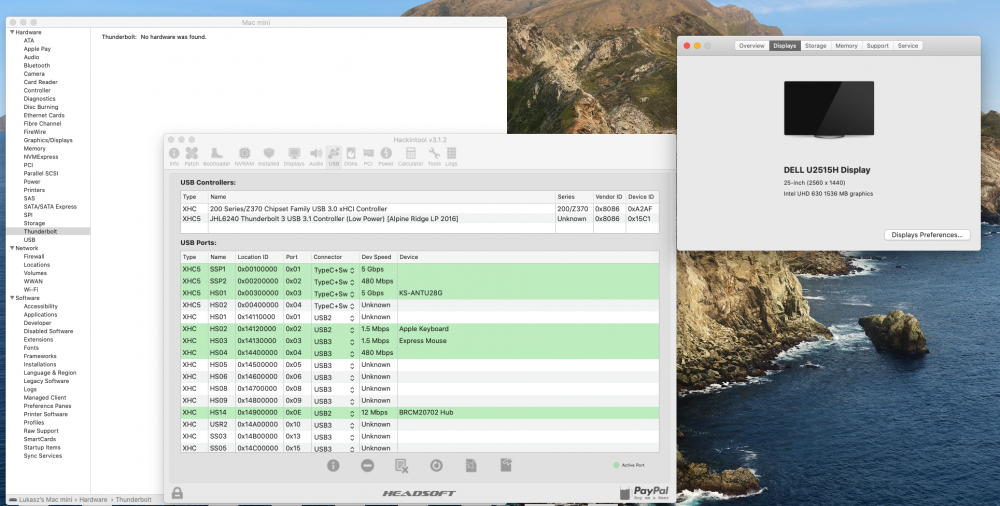
Task: Open the Calculator in Hackintool toolbar
Action: point(411,156)
